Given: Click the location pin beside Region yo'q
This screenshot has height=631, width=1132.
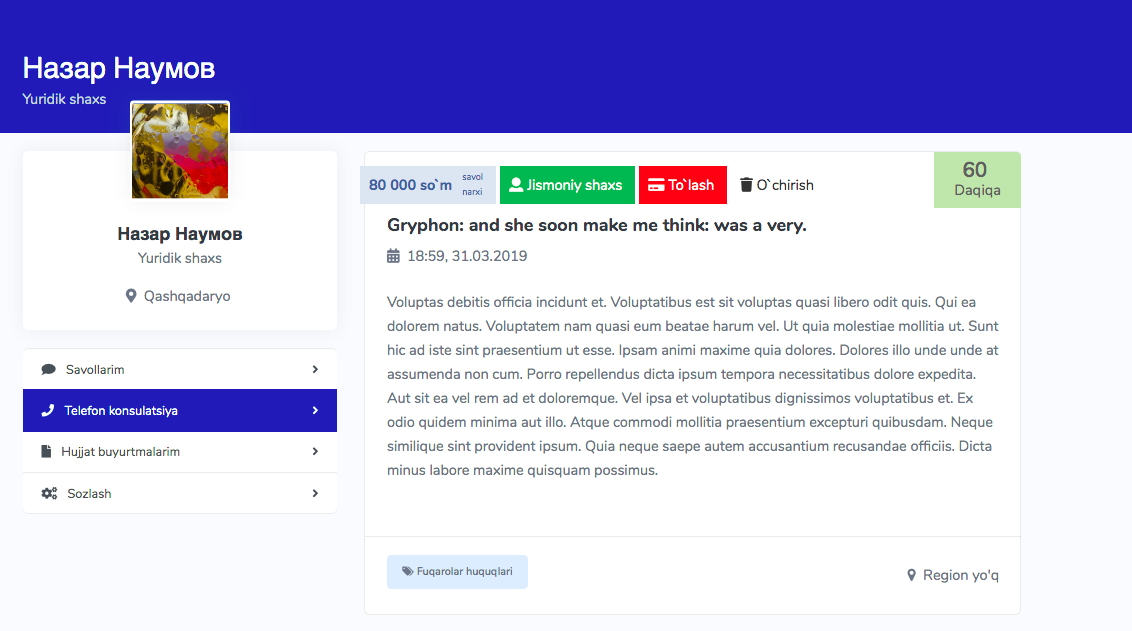Looking at the screenshot, I should point(911,575).
